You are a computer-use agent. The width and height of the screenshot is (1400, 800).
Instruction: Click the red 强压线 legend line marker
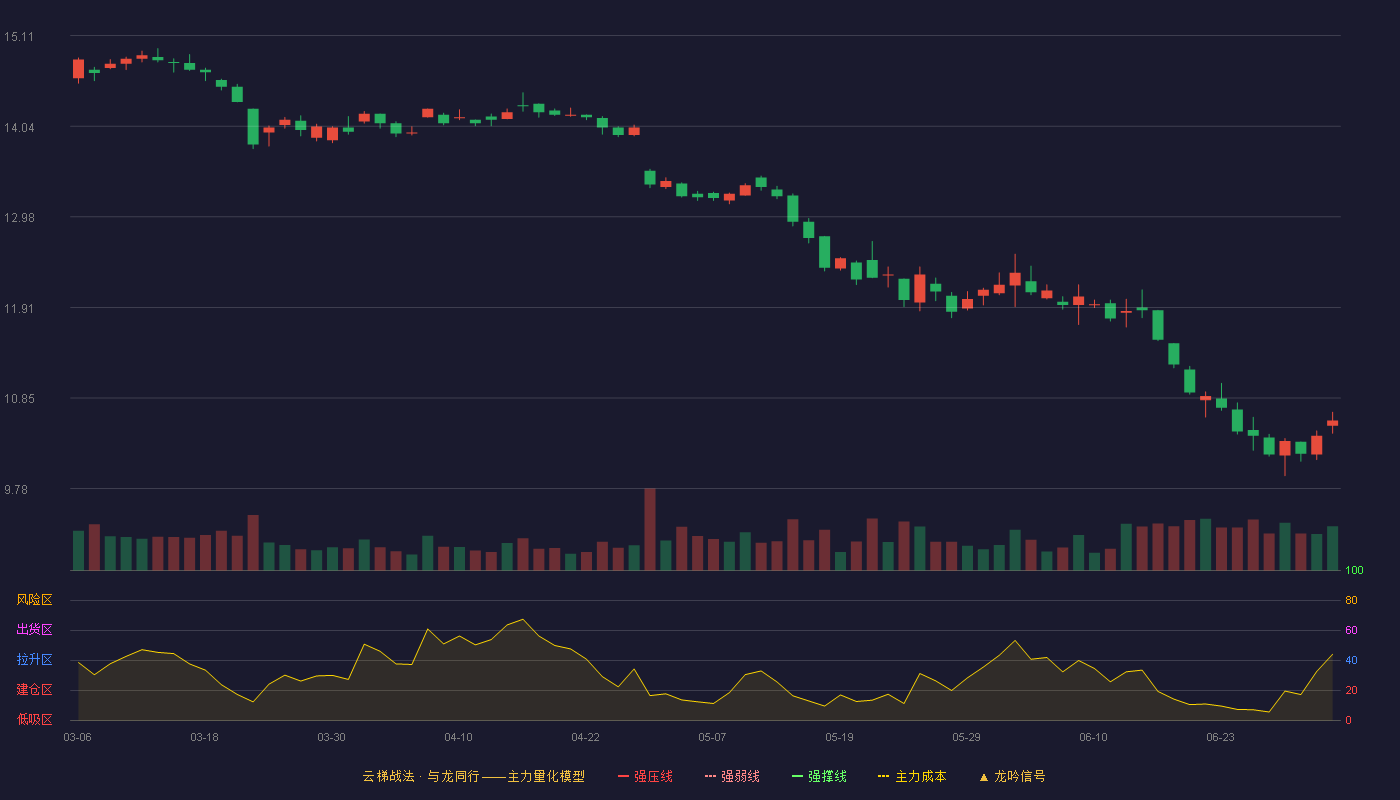624,776
